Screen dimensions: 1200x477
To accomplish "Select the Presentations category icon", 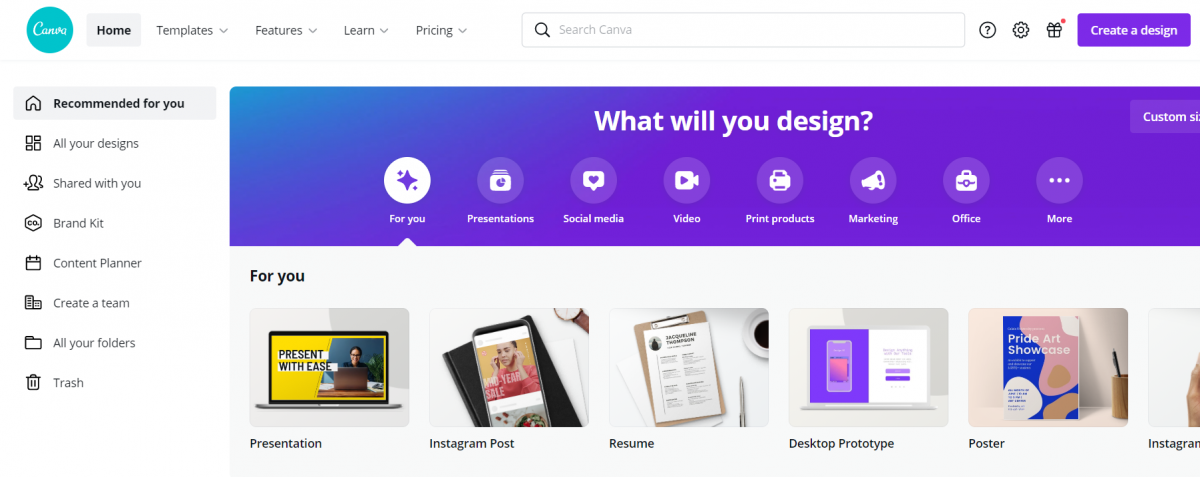I will coord(500,181).
